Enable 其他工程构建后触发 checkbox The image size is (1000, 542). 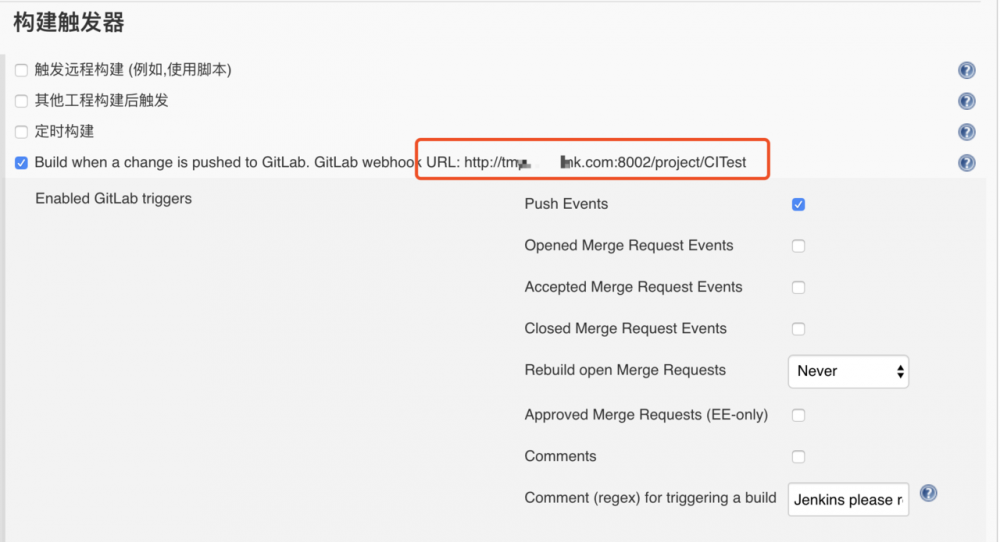click(21, 101)
